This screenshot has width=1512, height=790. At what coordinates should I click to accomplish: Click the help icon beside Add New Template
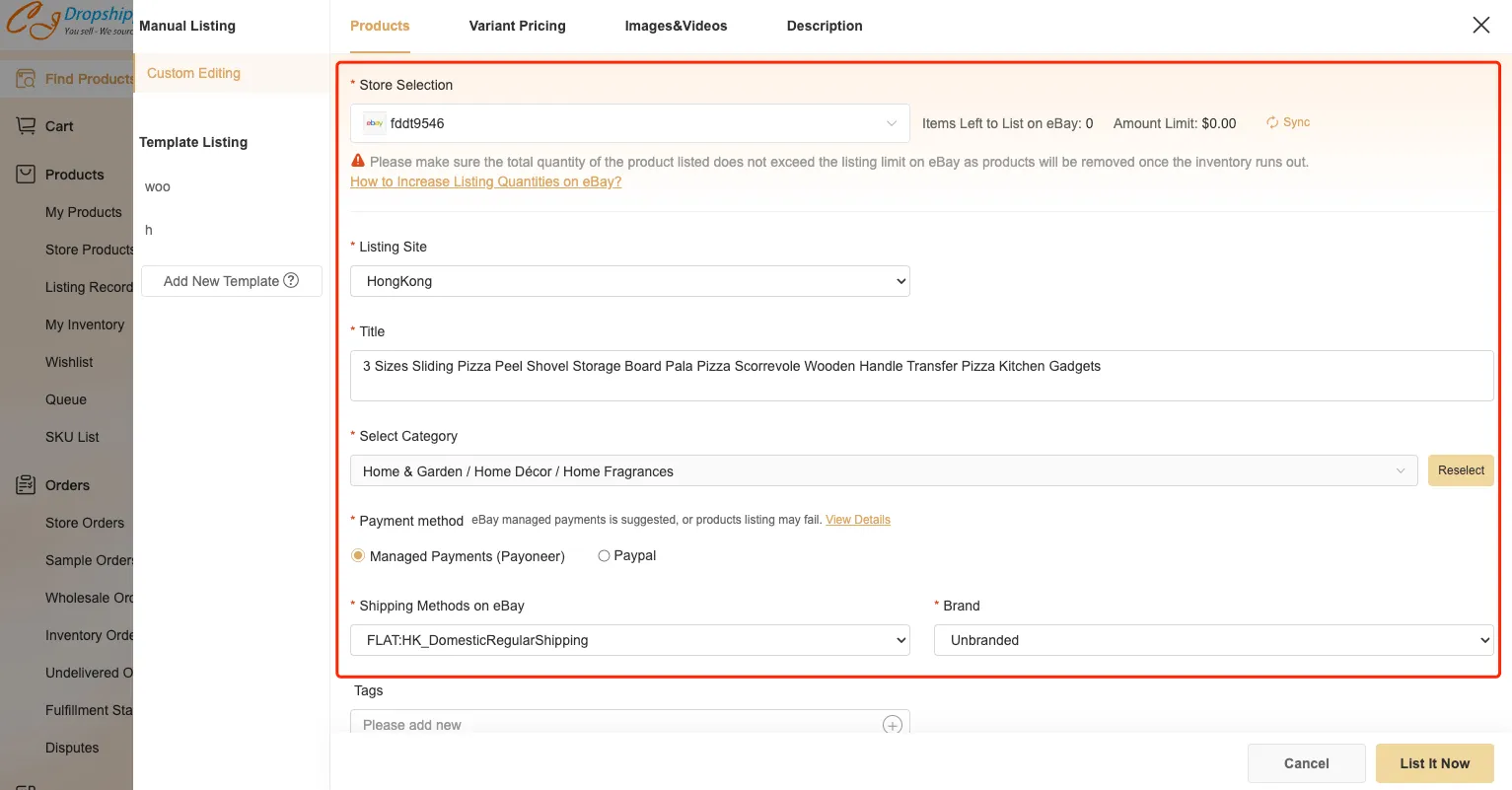pyautogui.click(x=291, y=280)
